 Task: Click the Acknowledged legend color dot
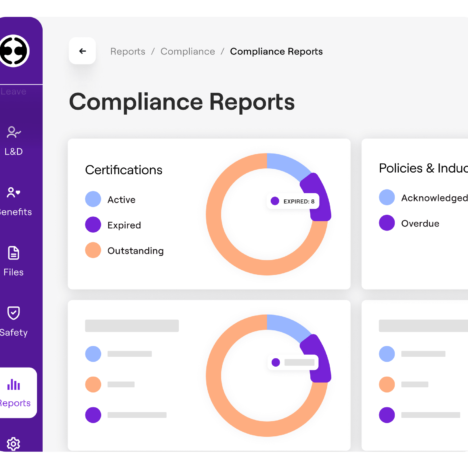point(387,197)
